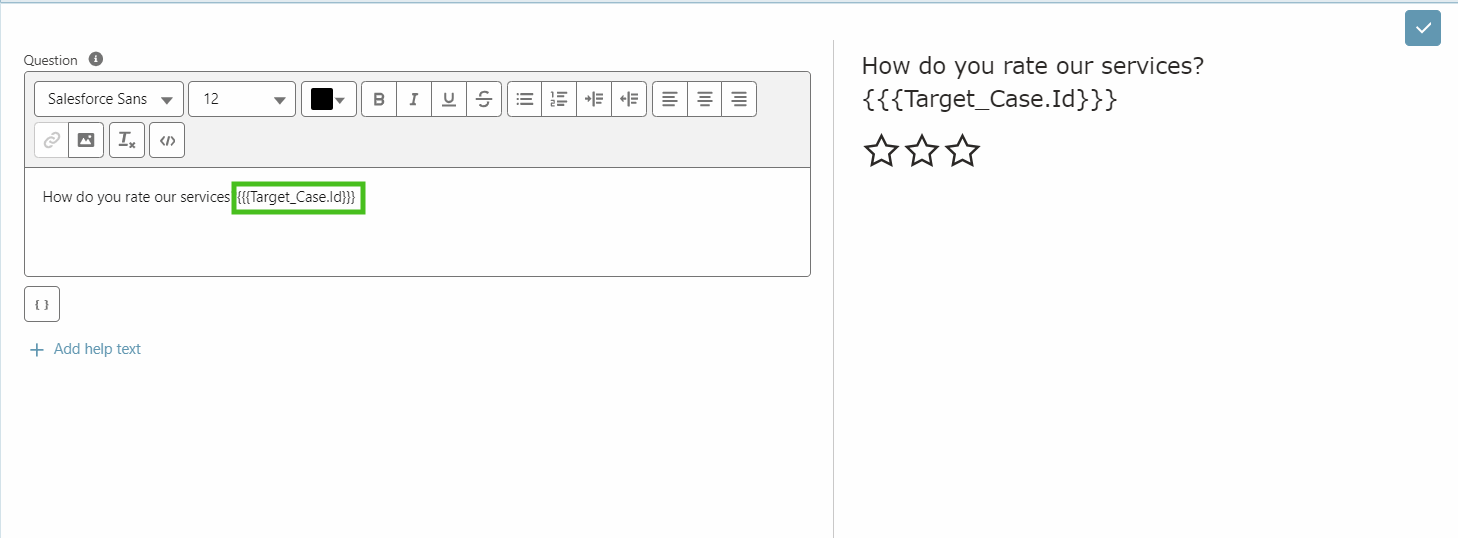Center align the text

point(704,99)
